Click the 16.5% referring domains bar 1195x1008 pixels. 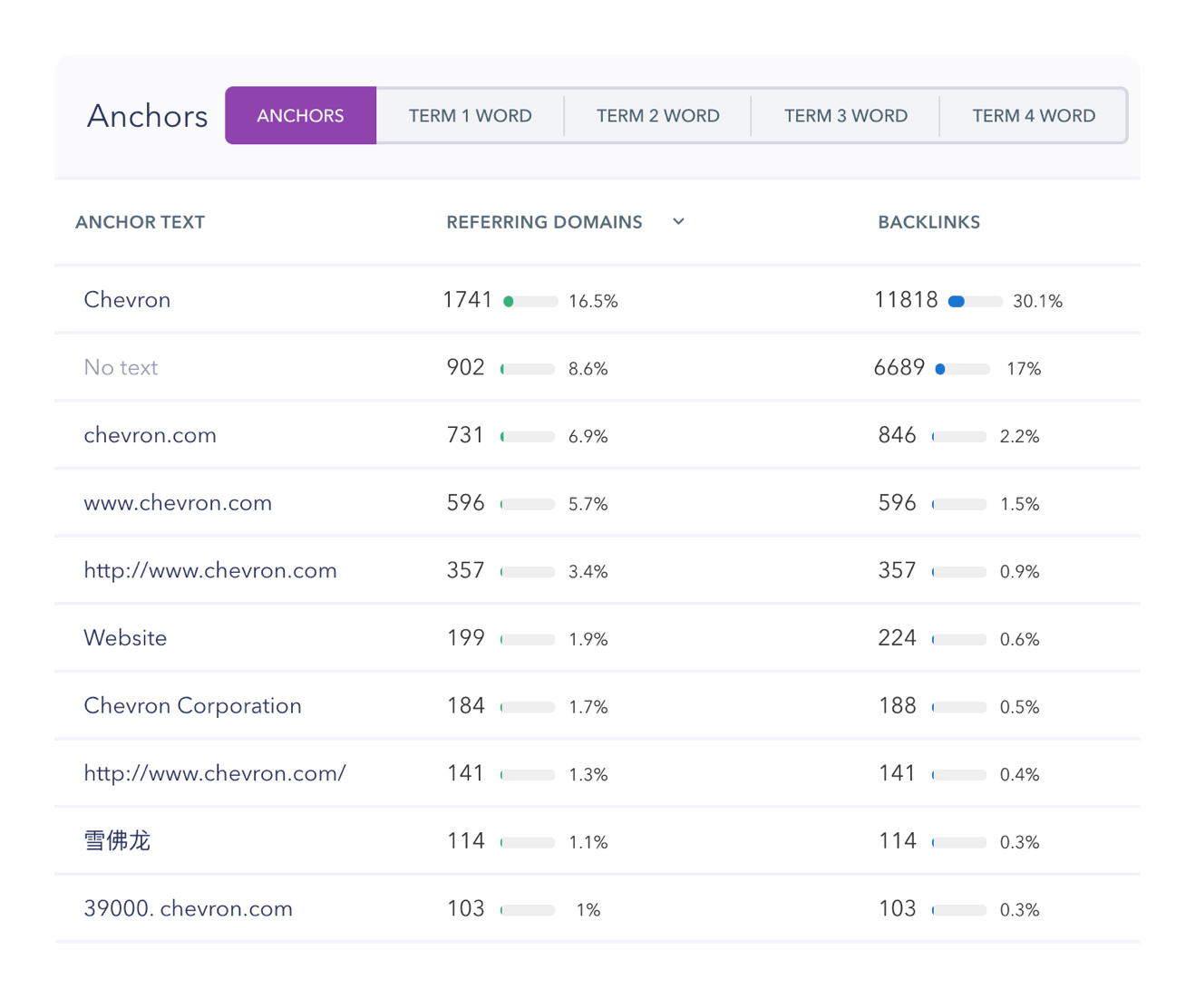530,302
